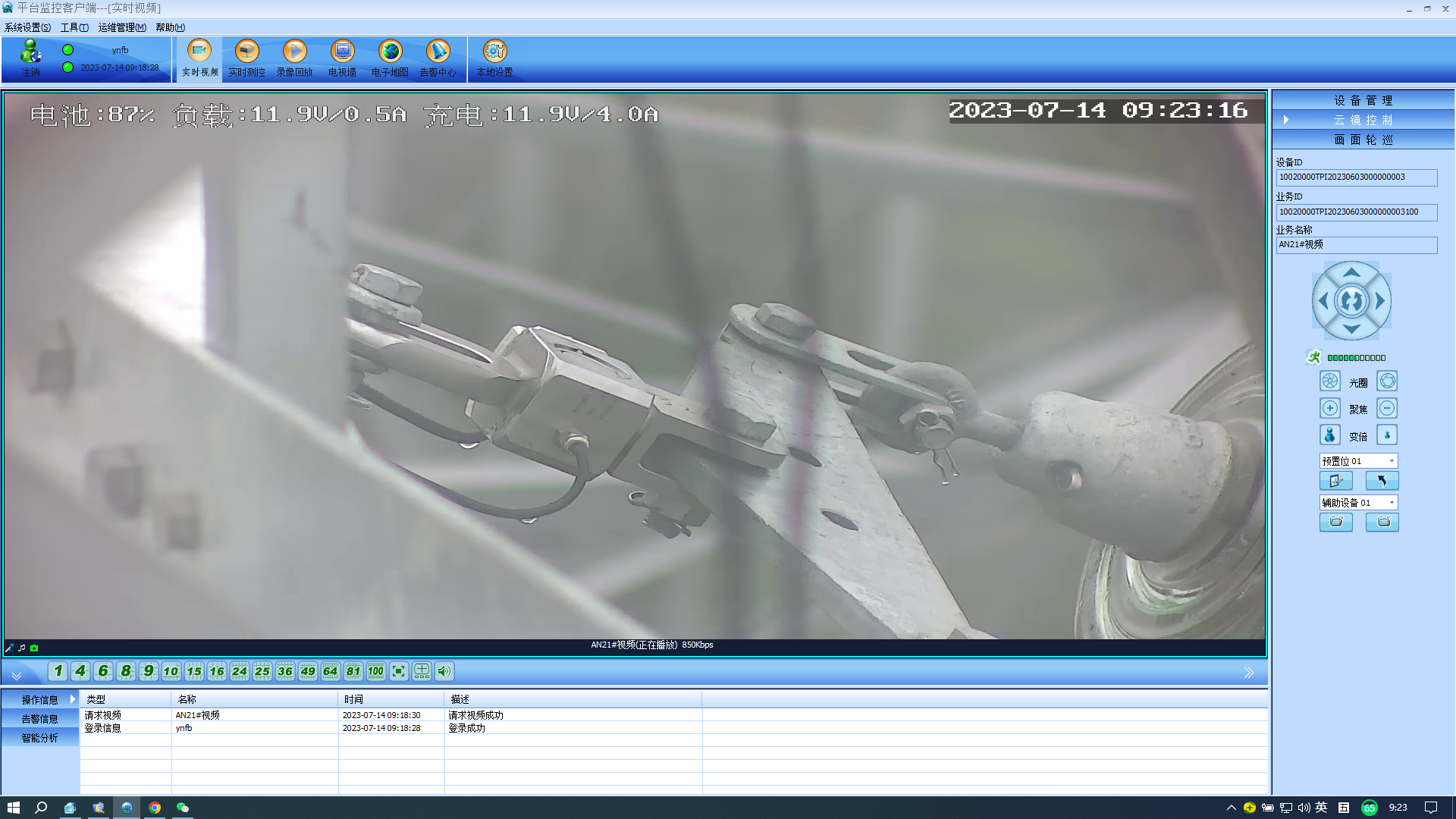This screenshot has height=819, width=1456.
Task: Tilt camera up with PTZ arrow
Action: tap(1351, 272)
